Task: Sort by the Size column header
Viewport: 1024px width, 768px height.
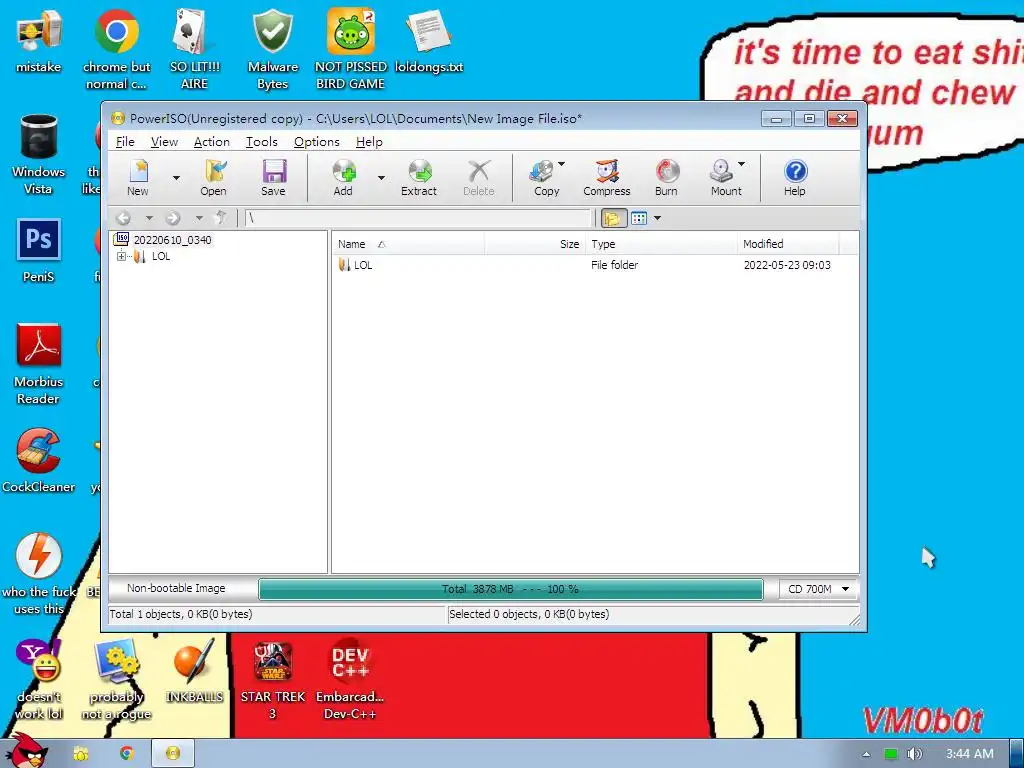Action: (x=535, y=244)
